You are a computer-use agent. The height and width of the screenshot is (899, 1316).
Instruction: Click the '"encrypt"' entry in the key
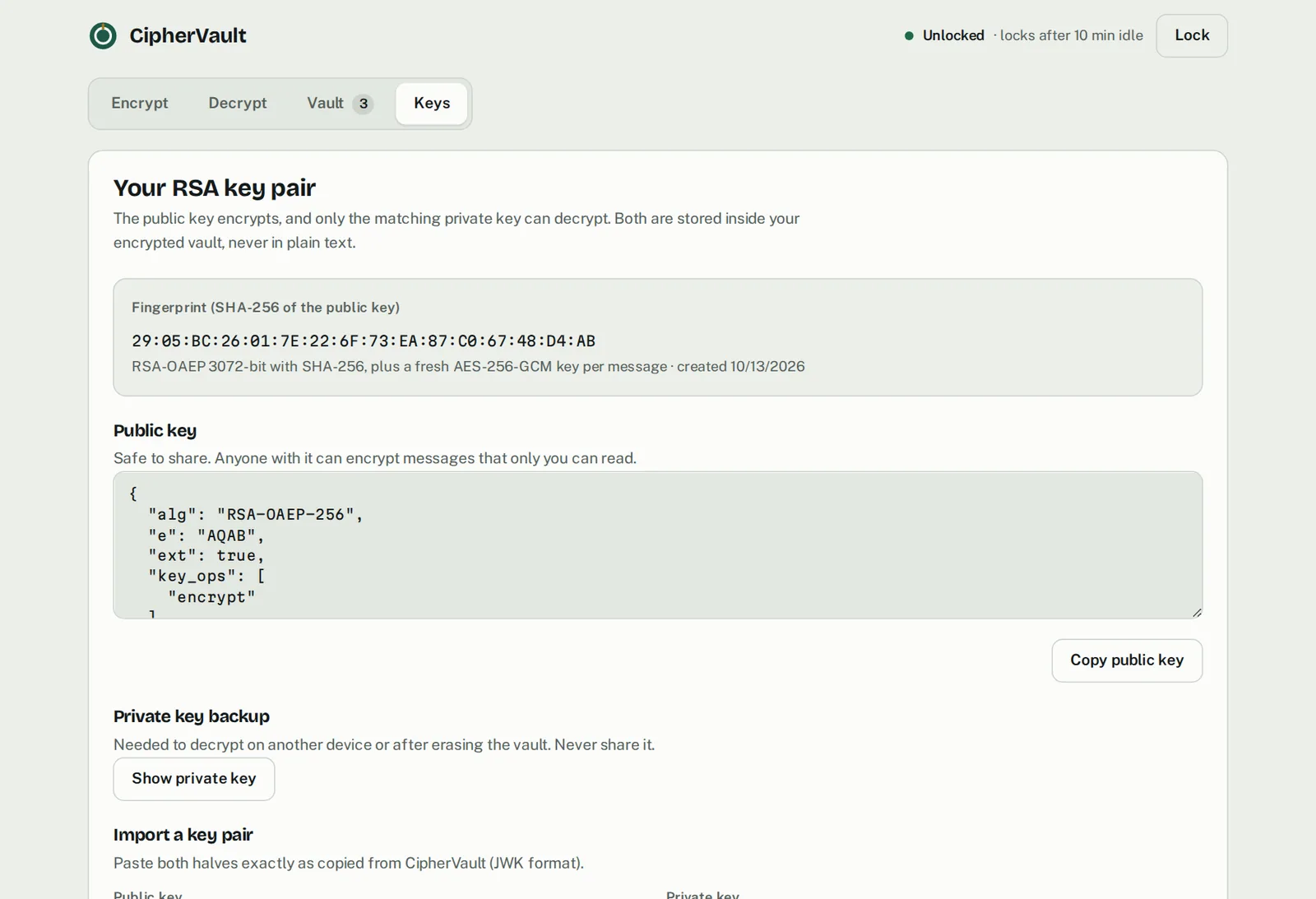(x=211, y=597)
